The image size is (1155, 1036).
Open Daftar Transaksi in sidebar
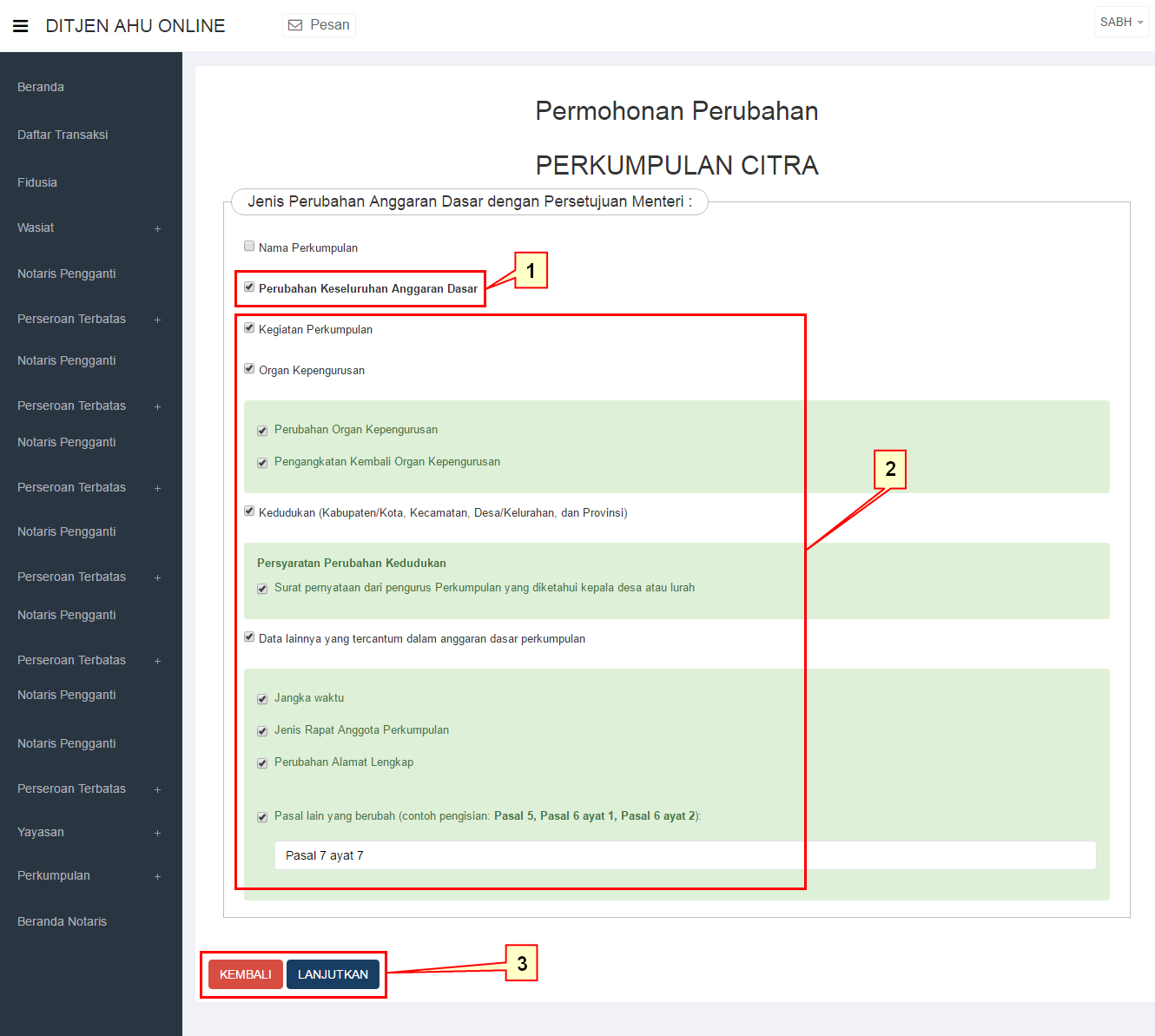pyautogui.click(x=63, y=135)
